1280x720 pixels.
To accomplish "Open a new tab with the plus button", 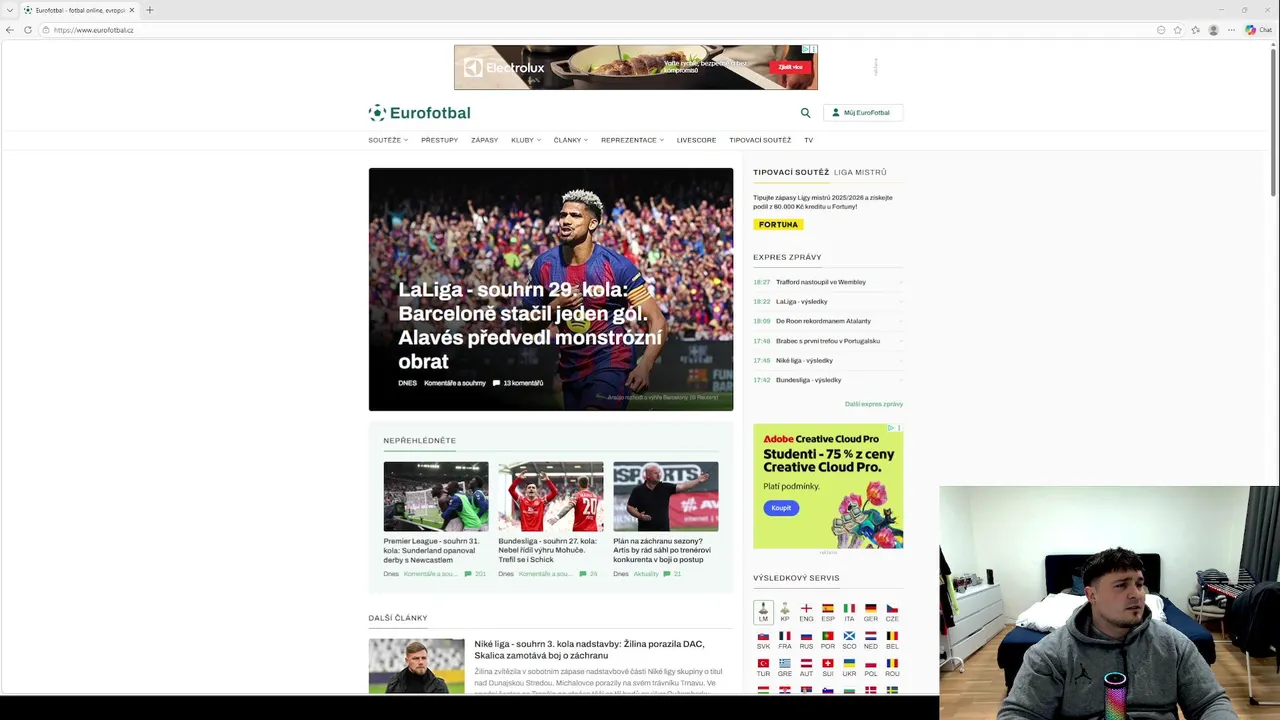I will 150,10.
